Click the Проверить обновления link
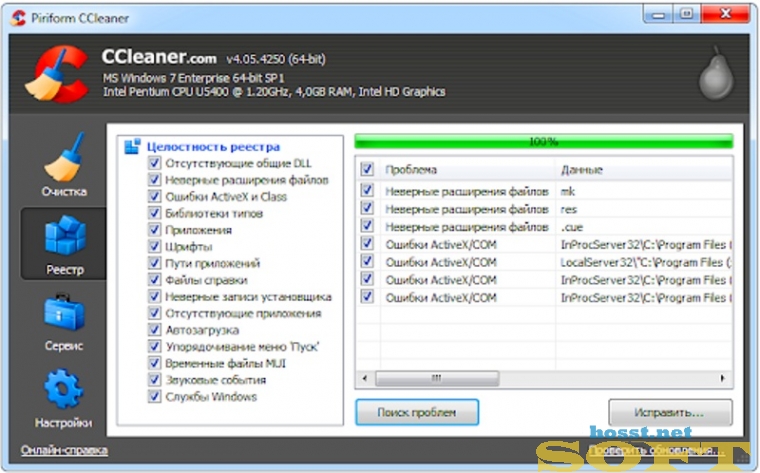This screenshot has width=760, height=473. pos(657,450)
